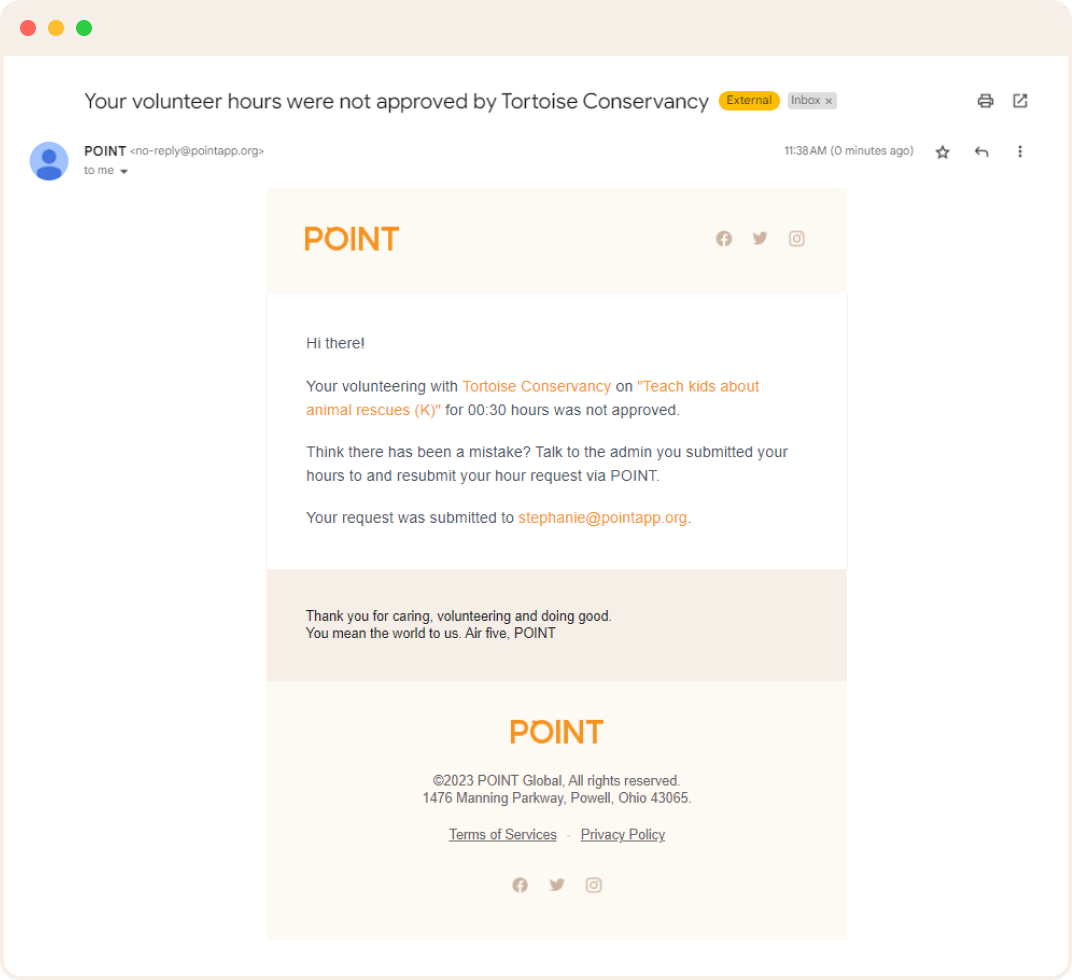Click the sender profile avatar

click(x=49, y=161)
